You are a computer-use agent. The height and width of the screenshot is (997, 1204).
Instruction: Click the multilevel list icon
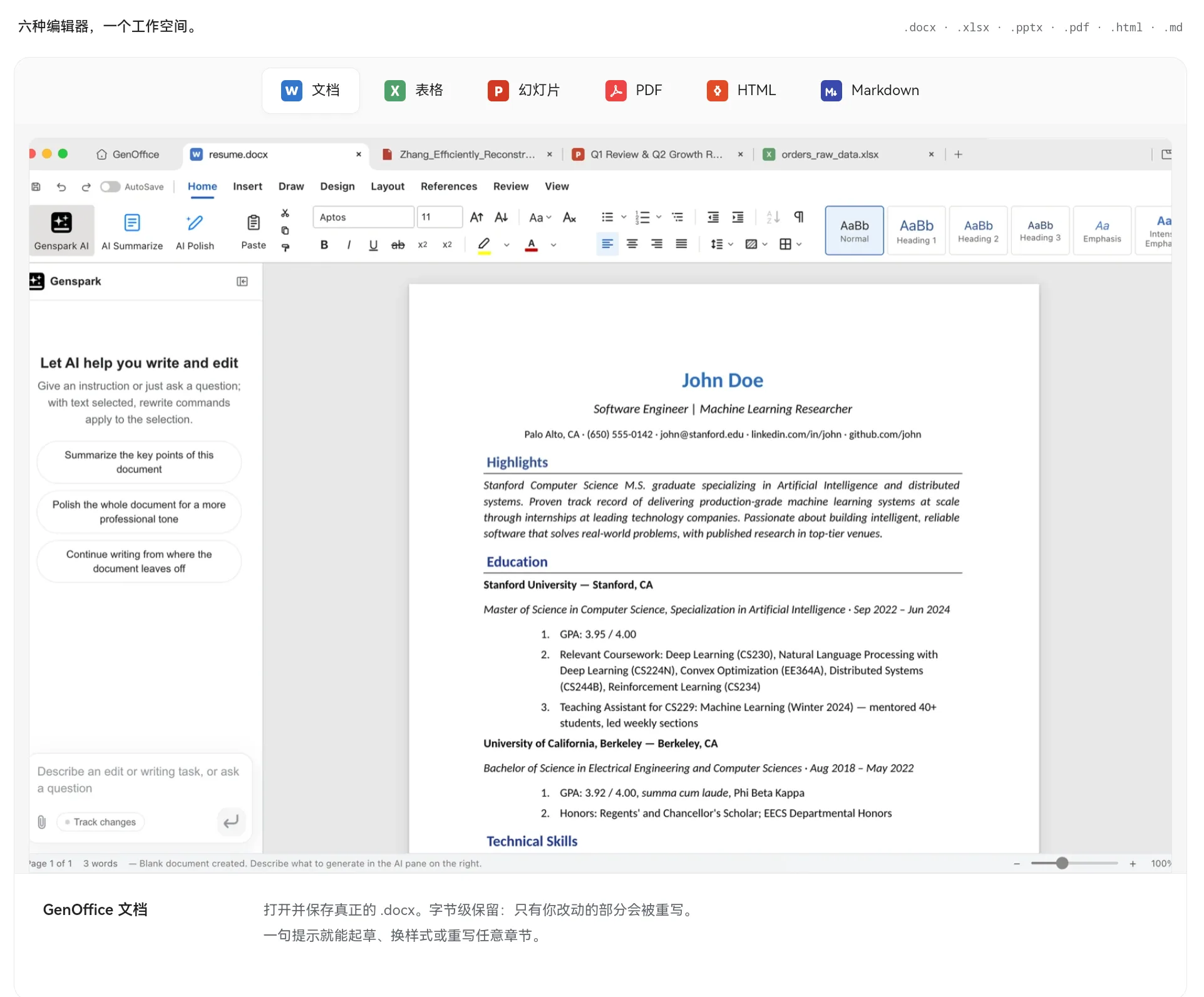677,217
